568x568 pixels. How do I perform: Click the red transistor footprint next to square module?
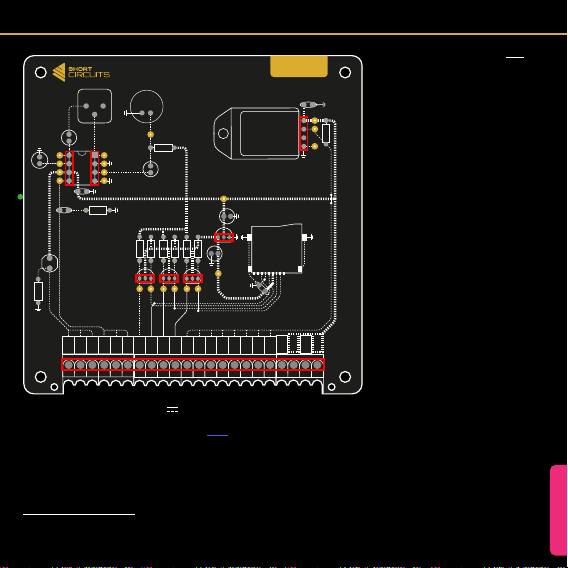point(224,238)
